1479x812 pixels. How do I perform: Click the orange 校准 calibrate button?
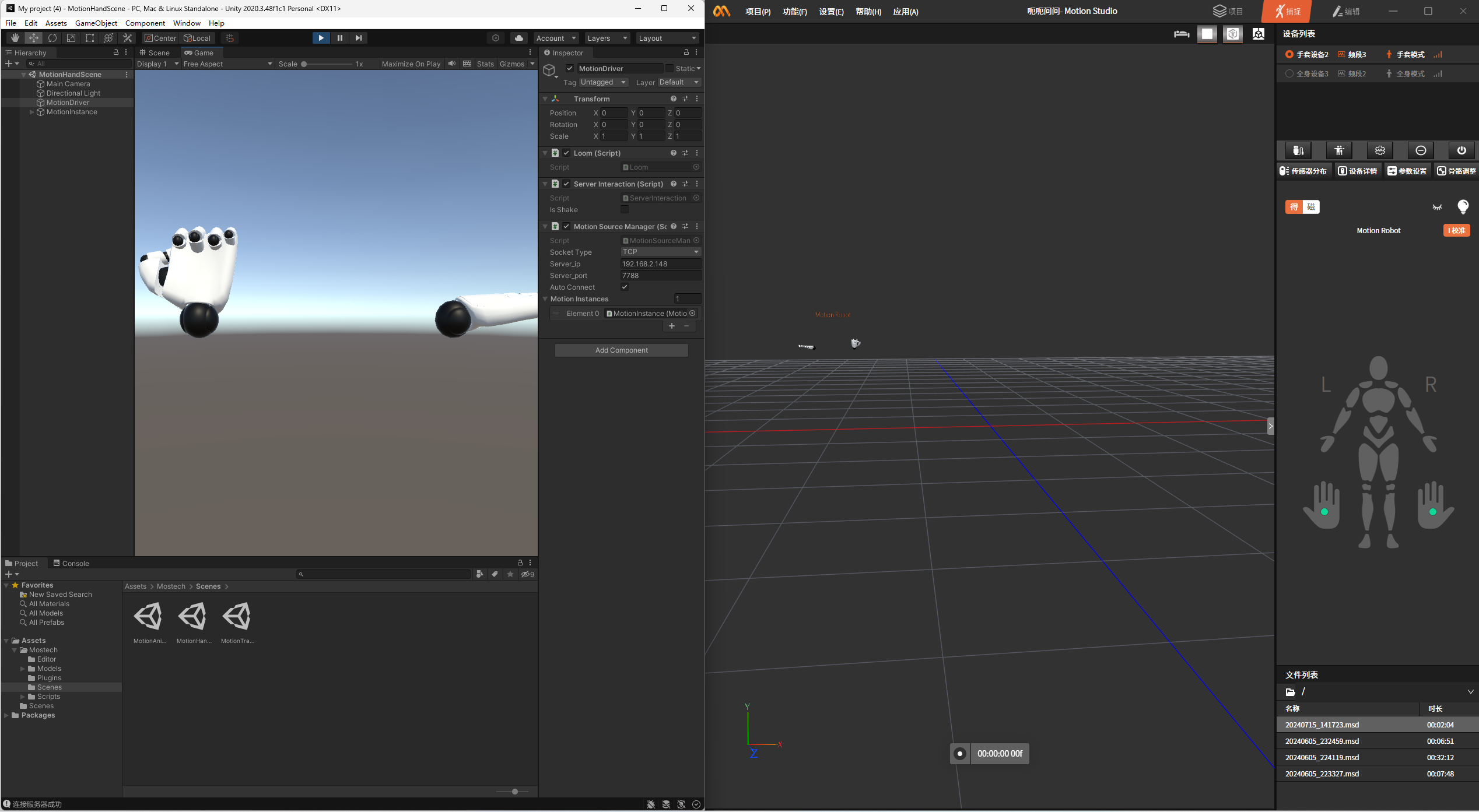pos(1456,230)
